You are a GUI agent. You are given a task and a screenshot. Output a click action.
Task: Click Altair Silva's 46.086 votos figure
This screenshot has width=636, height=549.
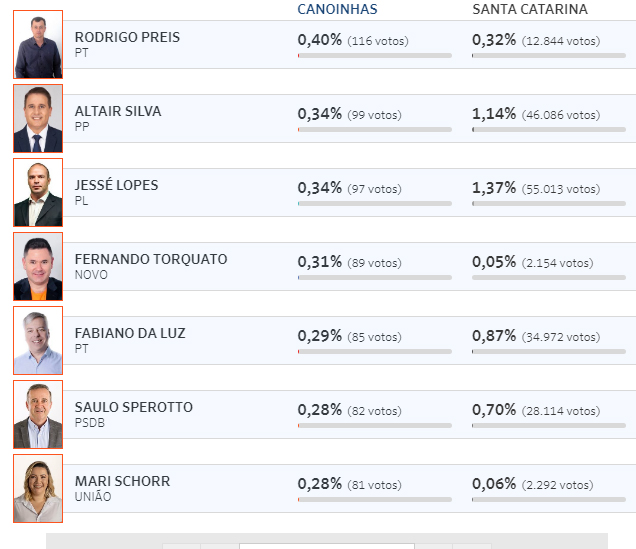coord(561,115)
